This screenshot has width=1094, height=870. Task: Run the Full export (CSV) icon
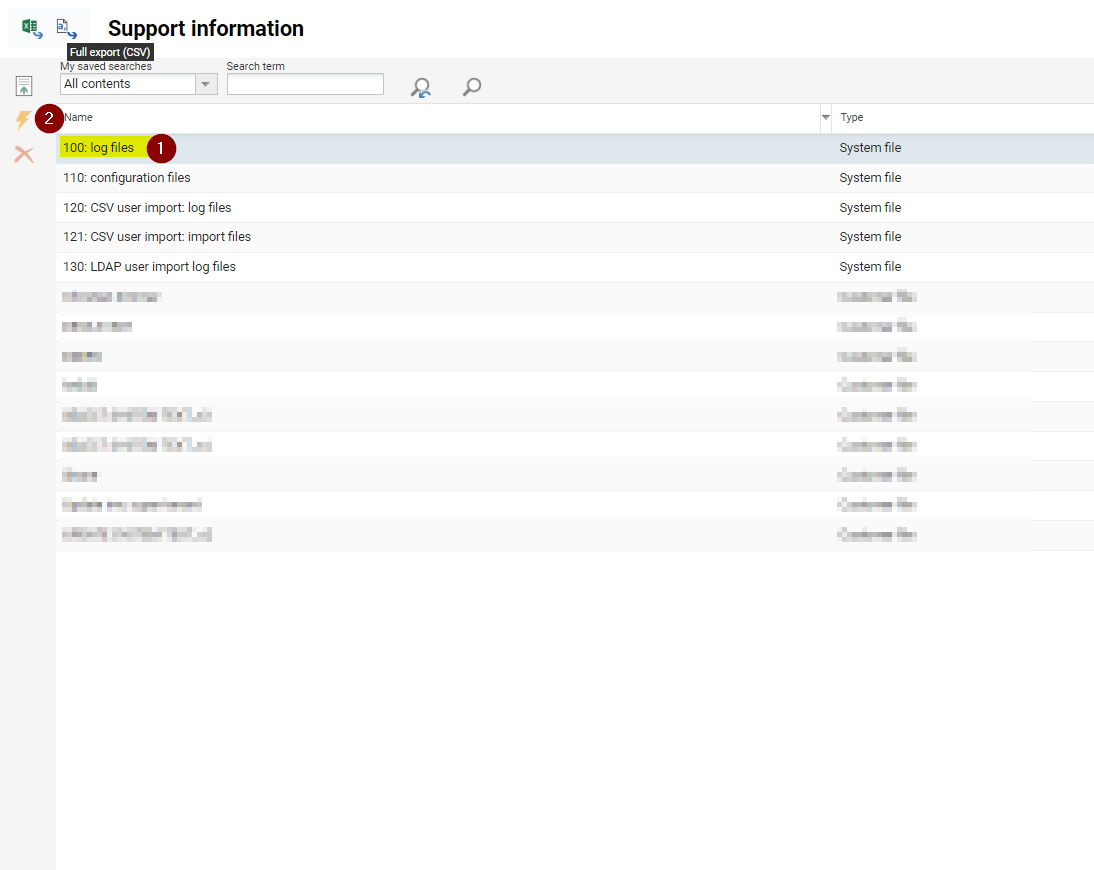[x=66, y=27]
